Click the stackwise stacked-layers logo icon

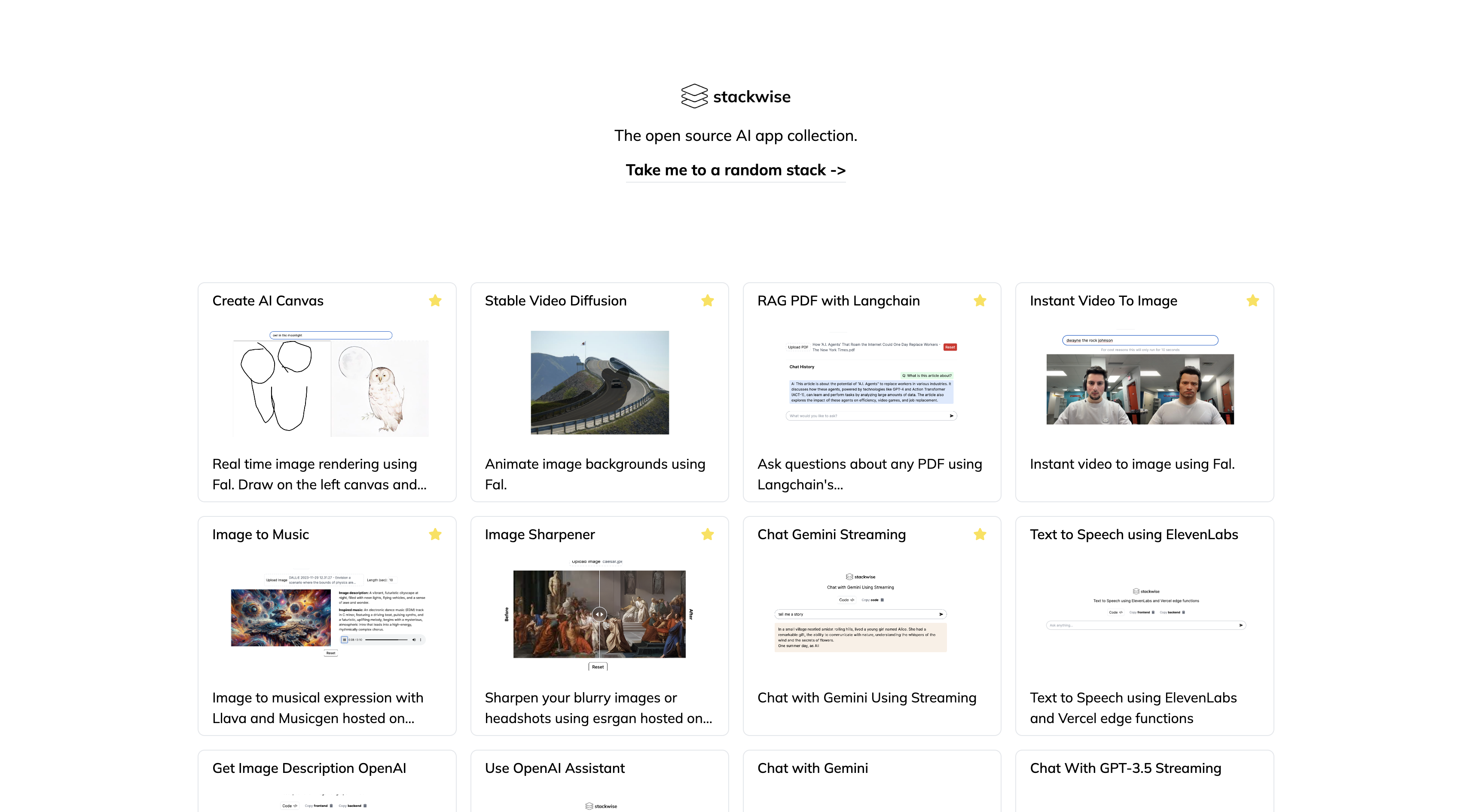tap(694, 96)
